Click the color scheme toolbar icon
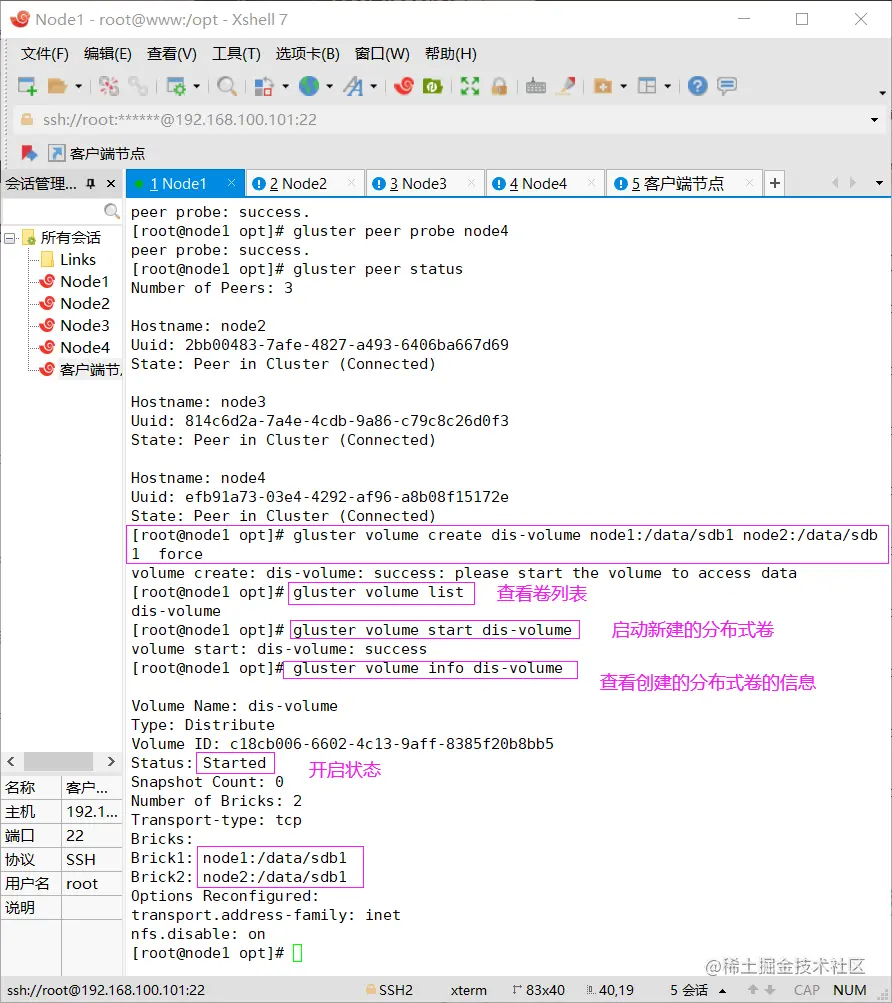 pyautogui.click(x=264, y=86)
